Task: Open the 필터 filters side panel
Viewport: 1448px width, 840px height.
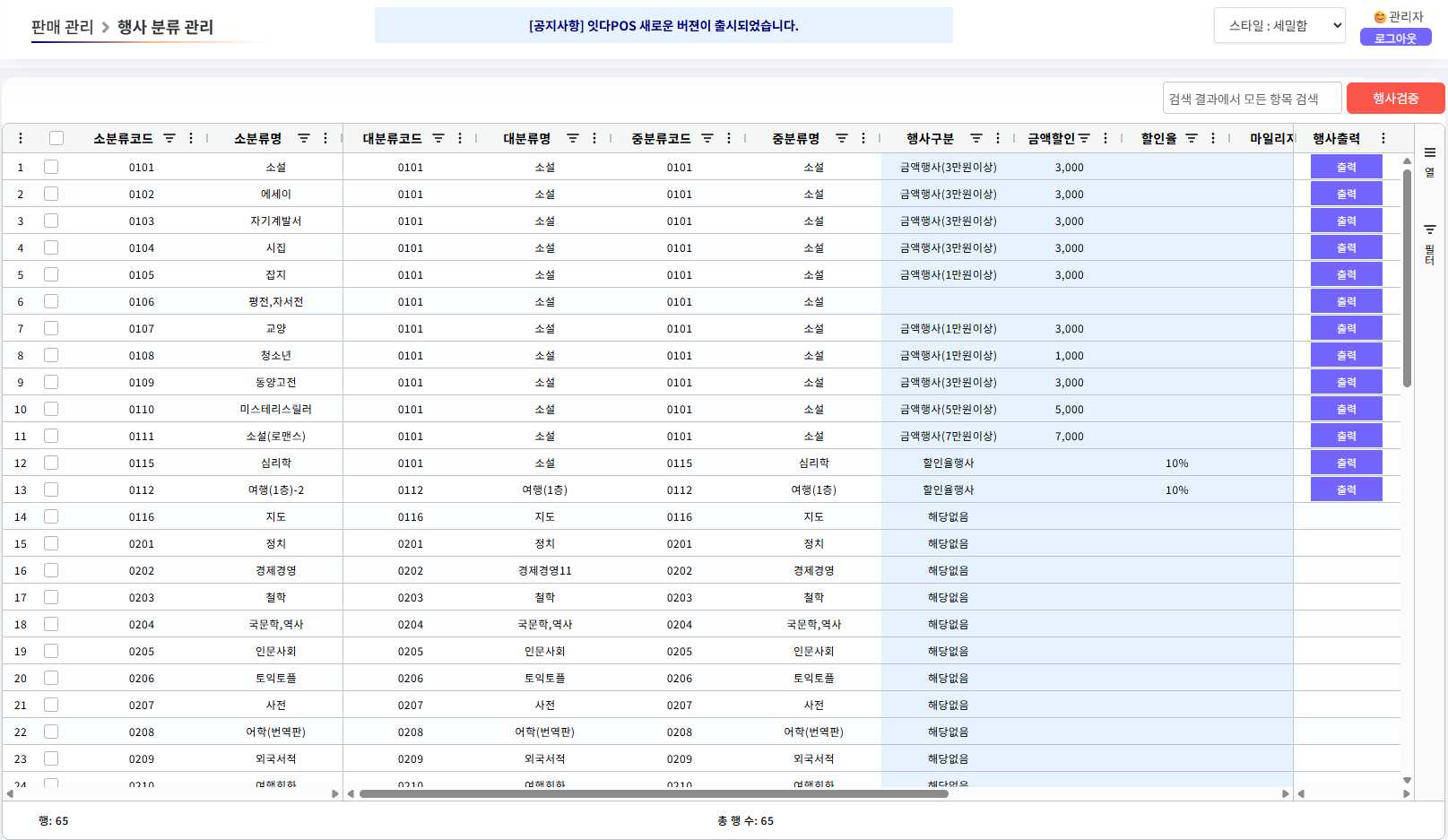Action: click(1430, 244)
